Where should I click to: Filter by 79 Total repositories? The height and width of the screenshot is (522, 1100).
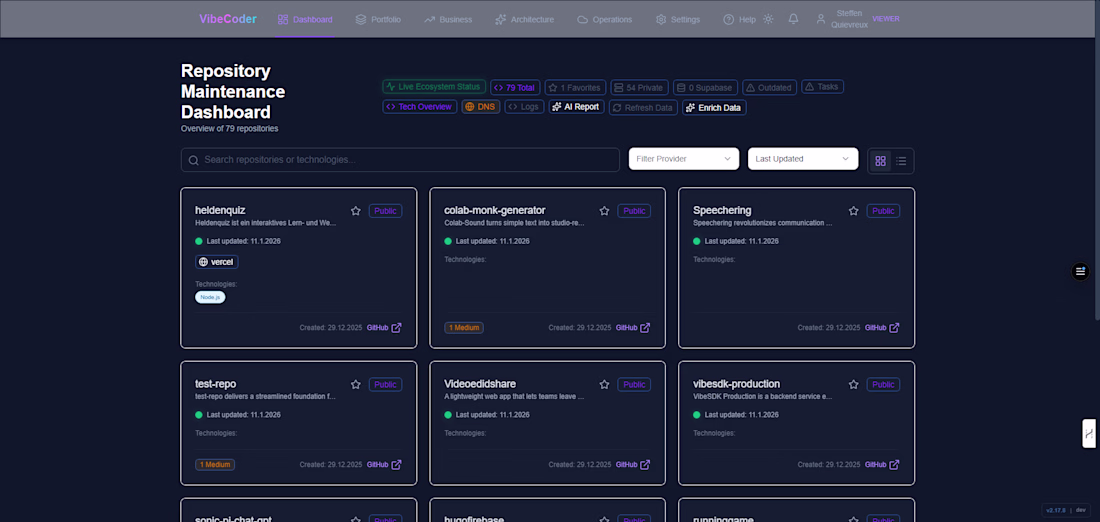point(515,88)
